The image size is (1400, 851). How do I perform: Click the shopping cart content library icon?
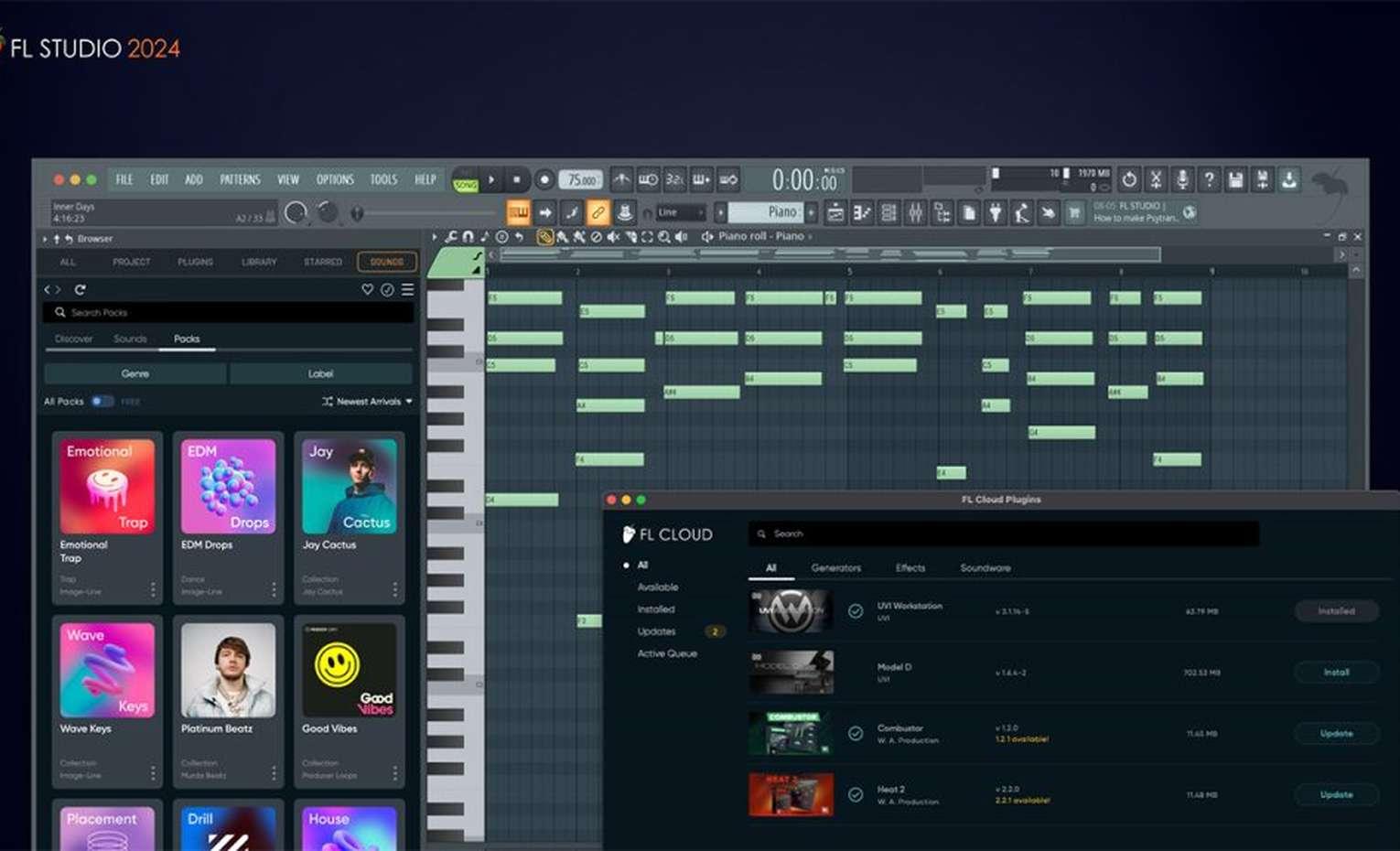click(x=1075, y=213)
